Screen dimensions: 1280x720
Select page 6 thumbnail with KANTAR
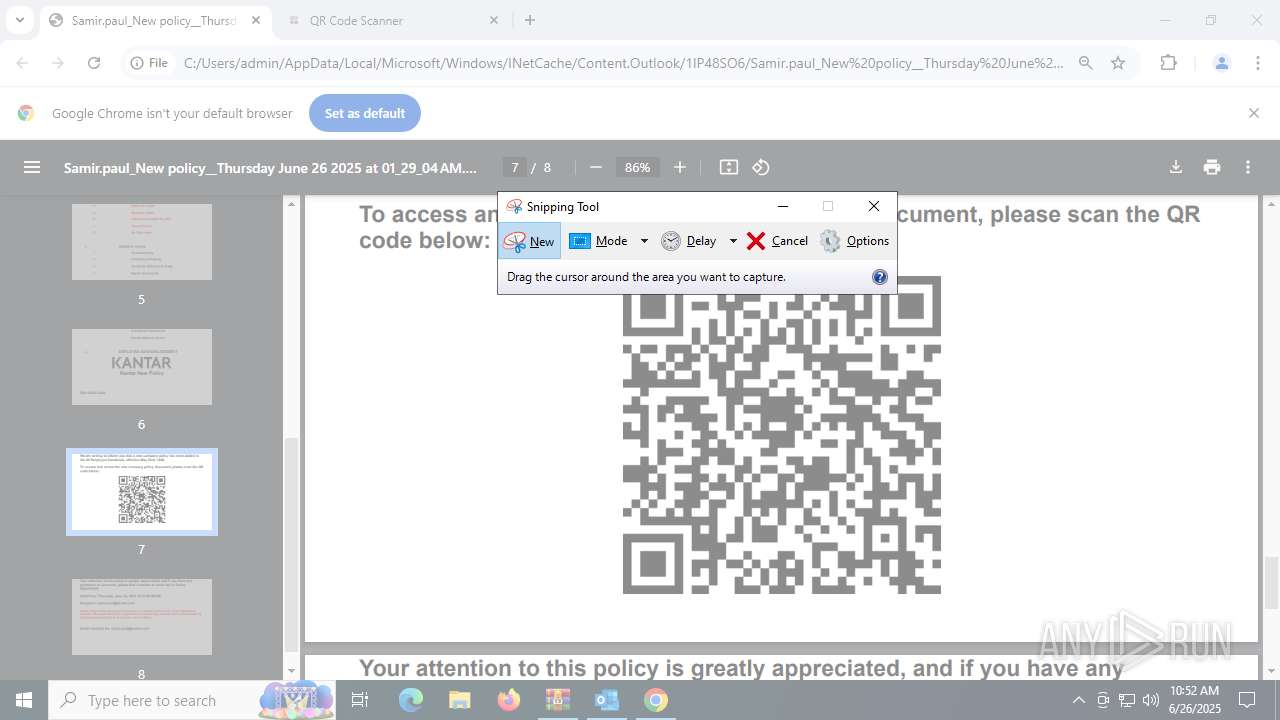(x=142, y=367)
